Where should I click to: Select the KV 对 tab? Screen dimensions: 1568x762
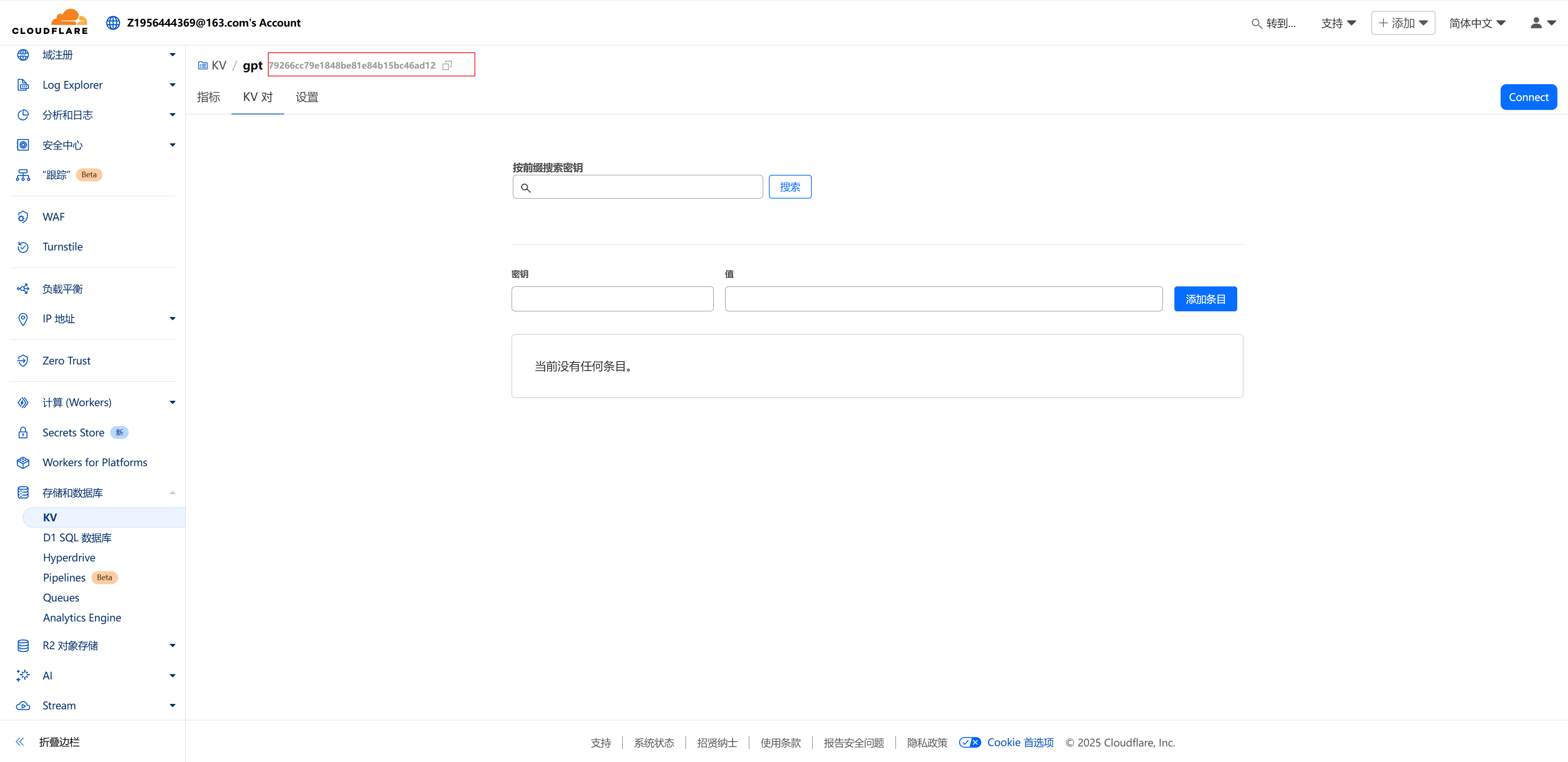tap(258, 97)
